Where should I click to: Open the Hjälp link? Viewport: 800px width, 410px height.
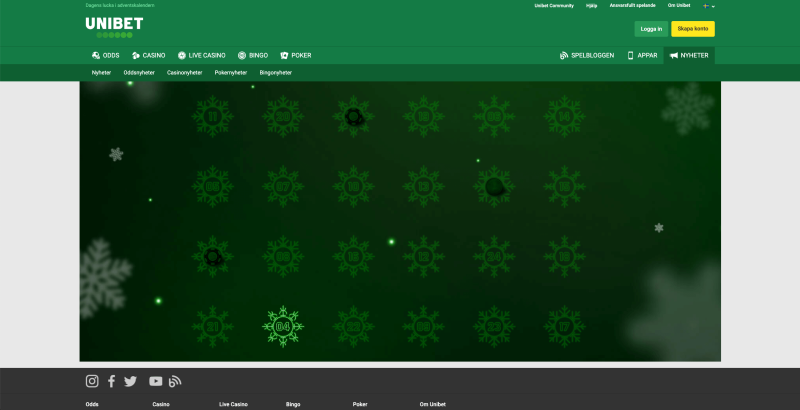pyautogui.click(x=592, y=6)
